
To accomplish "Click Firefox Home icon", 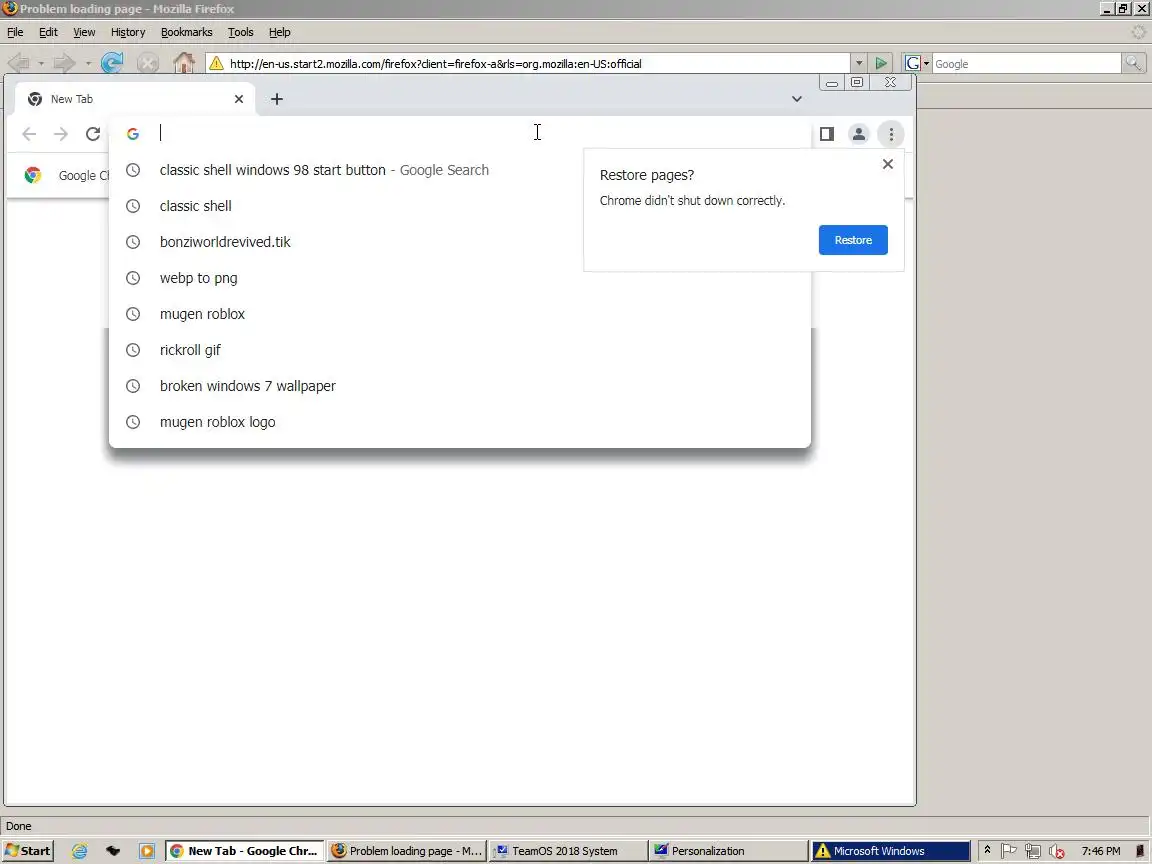I will pos(184,63).
